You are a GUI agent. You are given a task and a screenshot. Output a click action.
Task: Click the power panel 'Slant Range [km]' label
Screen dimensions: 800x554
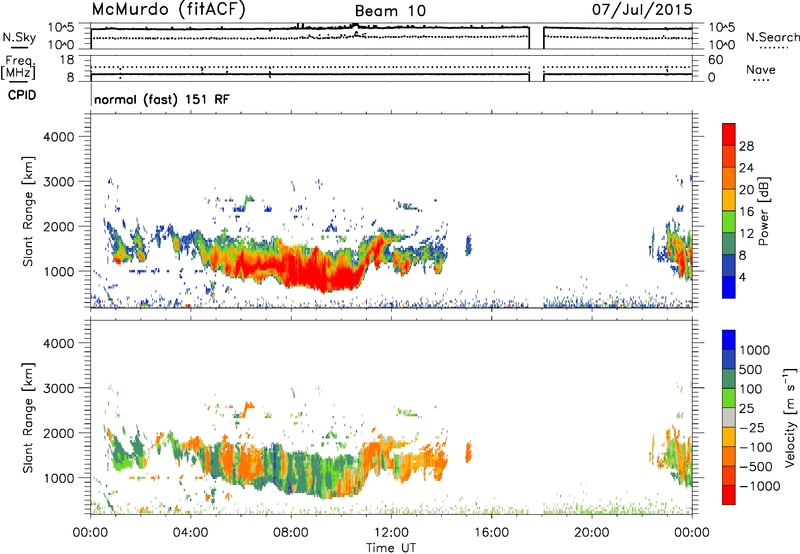click(x=28, y=212)
